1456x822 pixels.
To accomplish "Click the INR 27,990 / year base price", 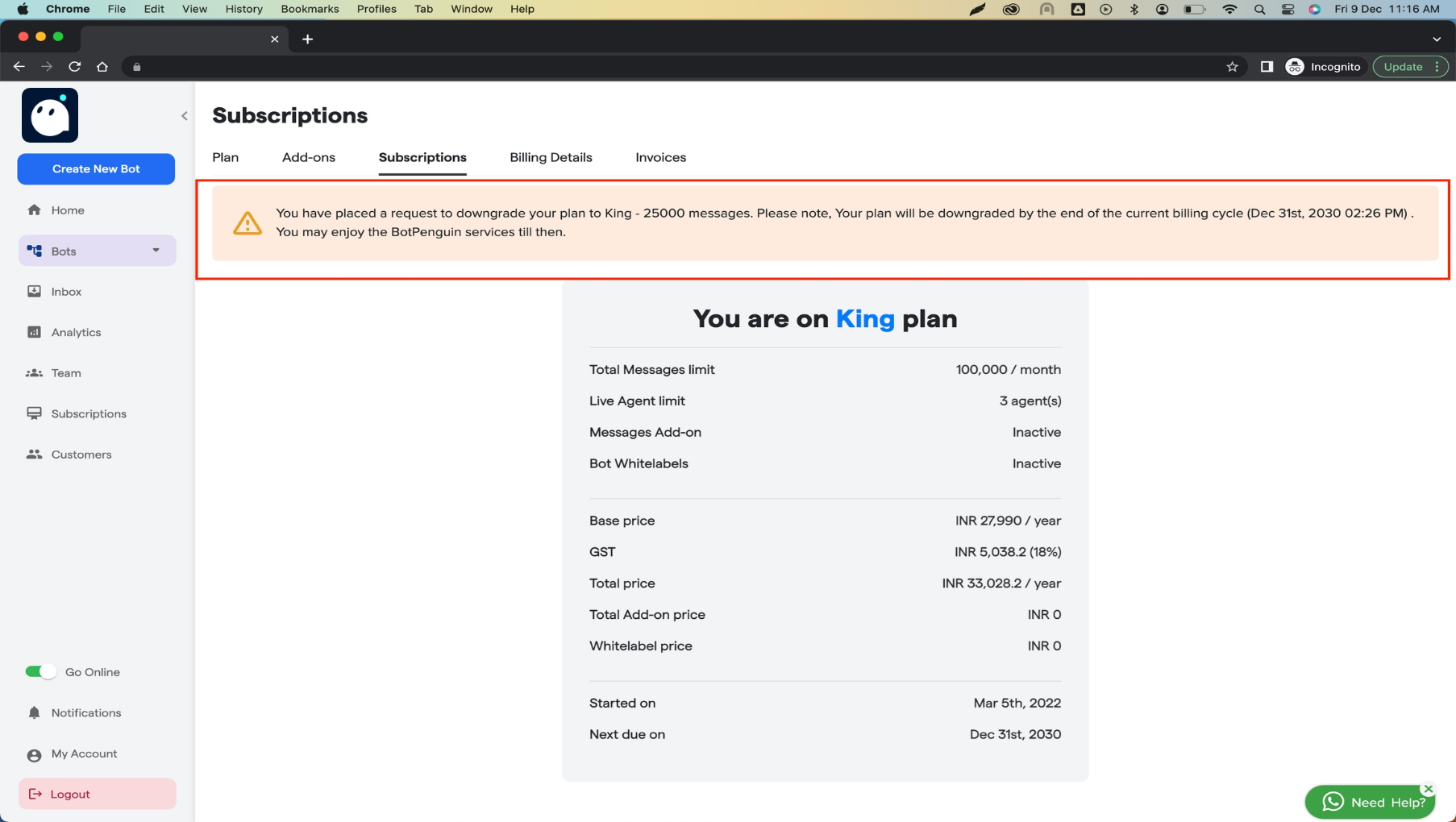I will (1008, 521).
